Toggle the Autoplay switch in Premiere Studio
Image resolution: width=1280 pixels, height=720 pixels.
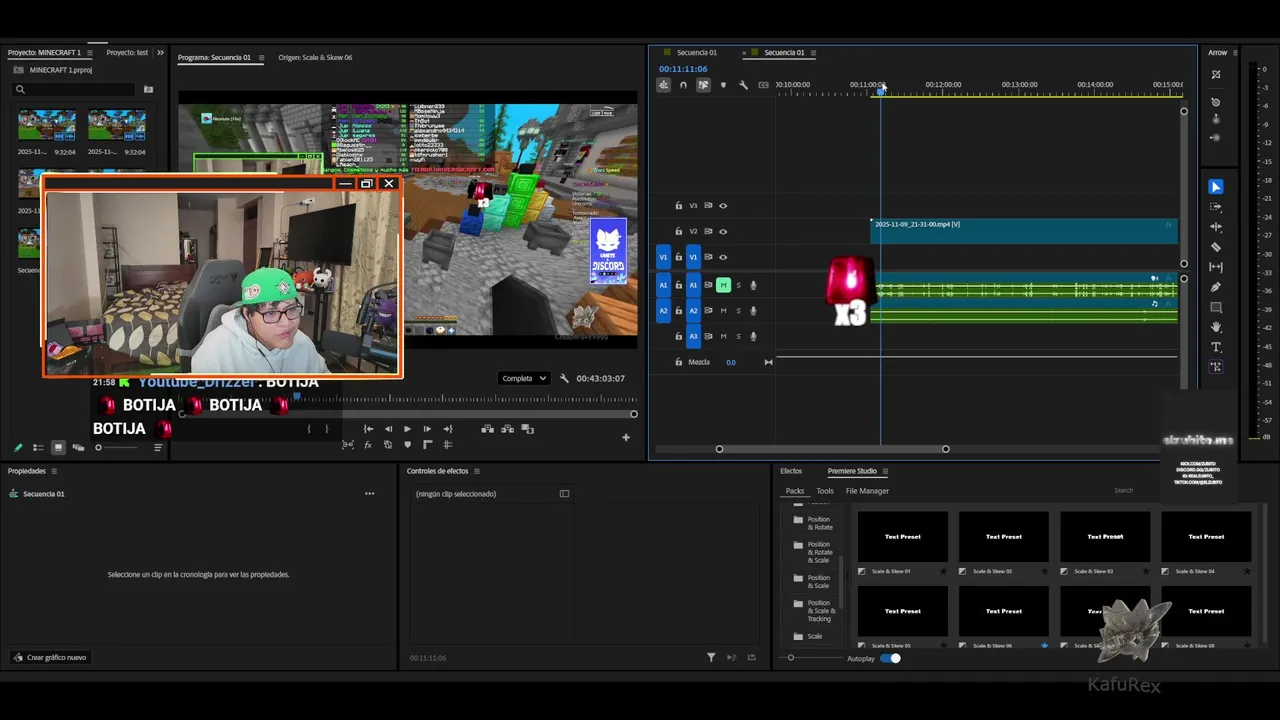click(890, 658)
